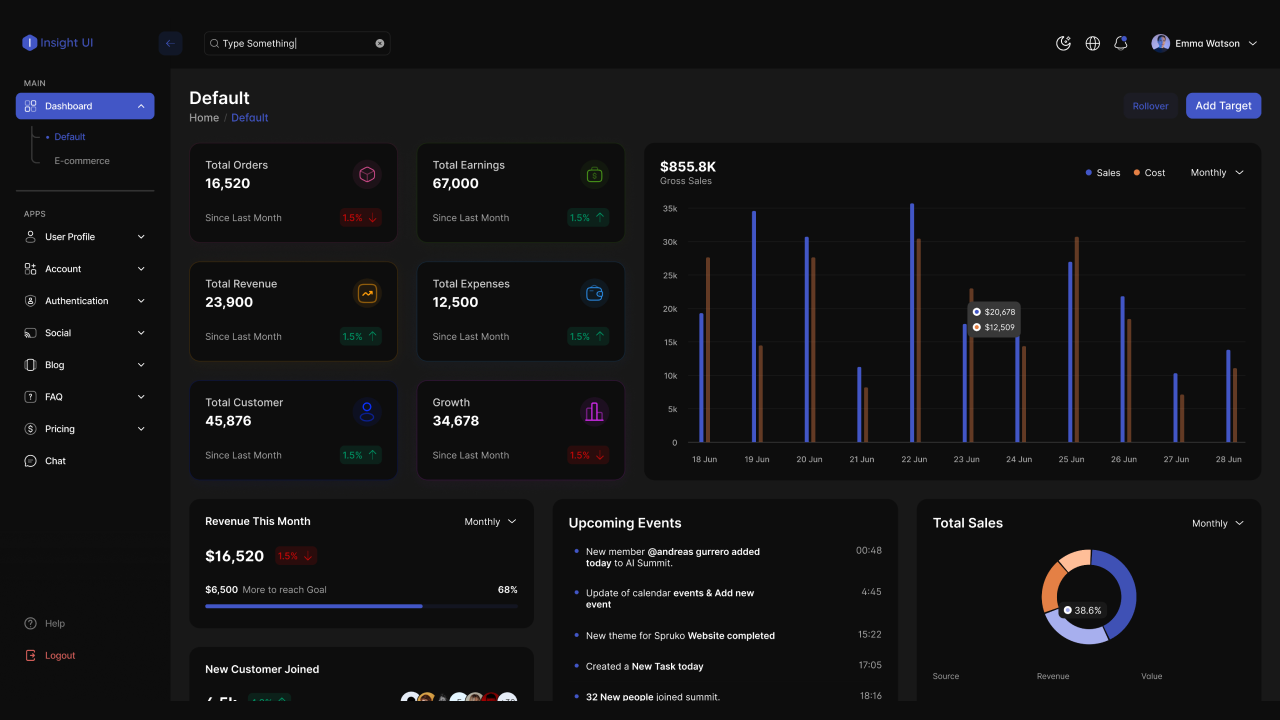The width and height of the screenshot is (1280, 720).
Task: Collapse the sidebar using the arrow button
Action: pyautogui.click(x=169, y=43)
